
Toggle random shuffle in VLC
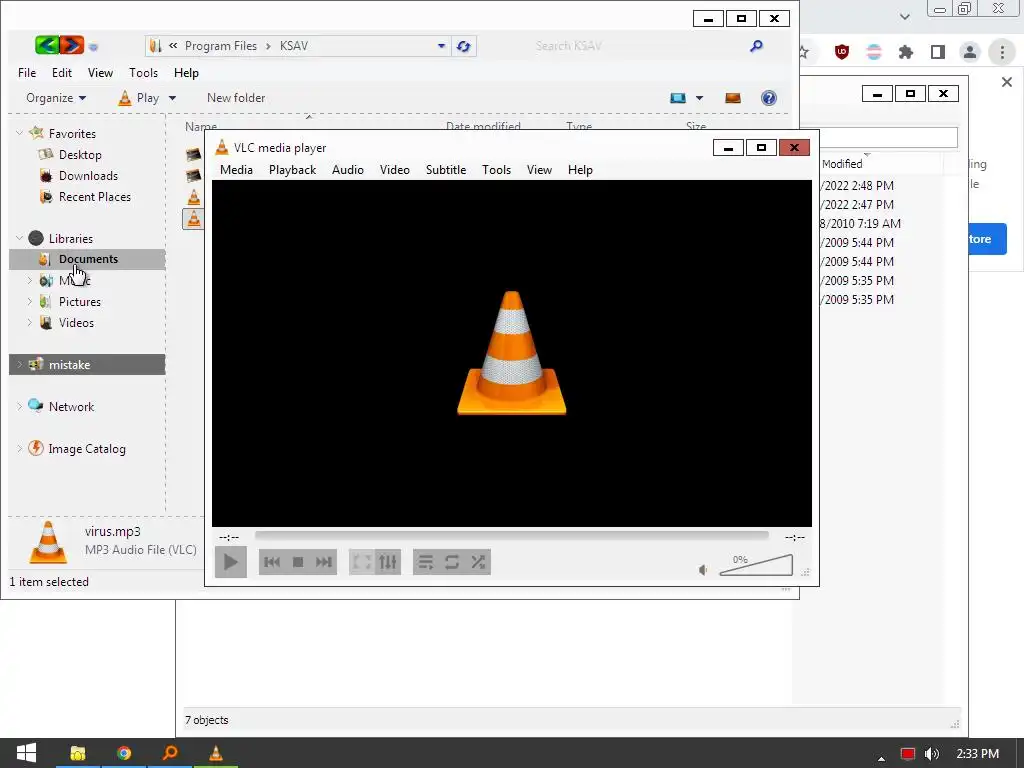tap(478, 562)
